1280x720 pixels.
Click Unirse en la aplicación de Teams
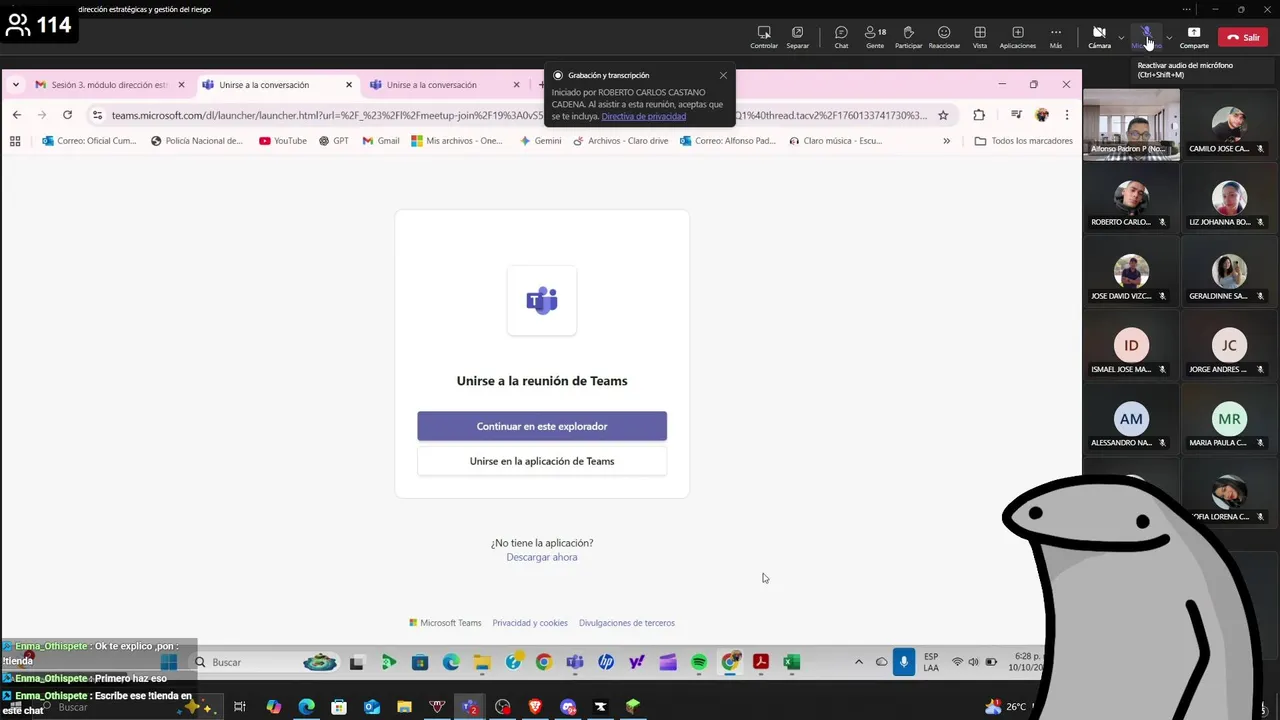[x=542, y=461]
